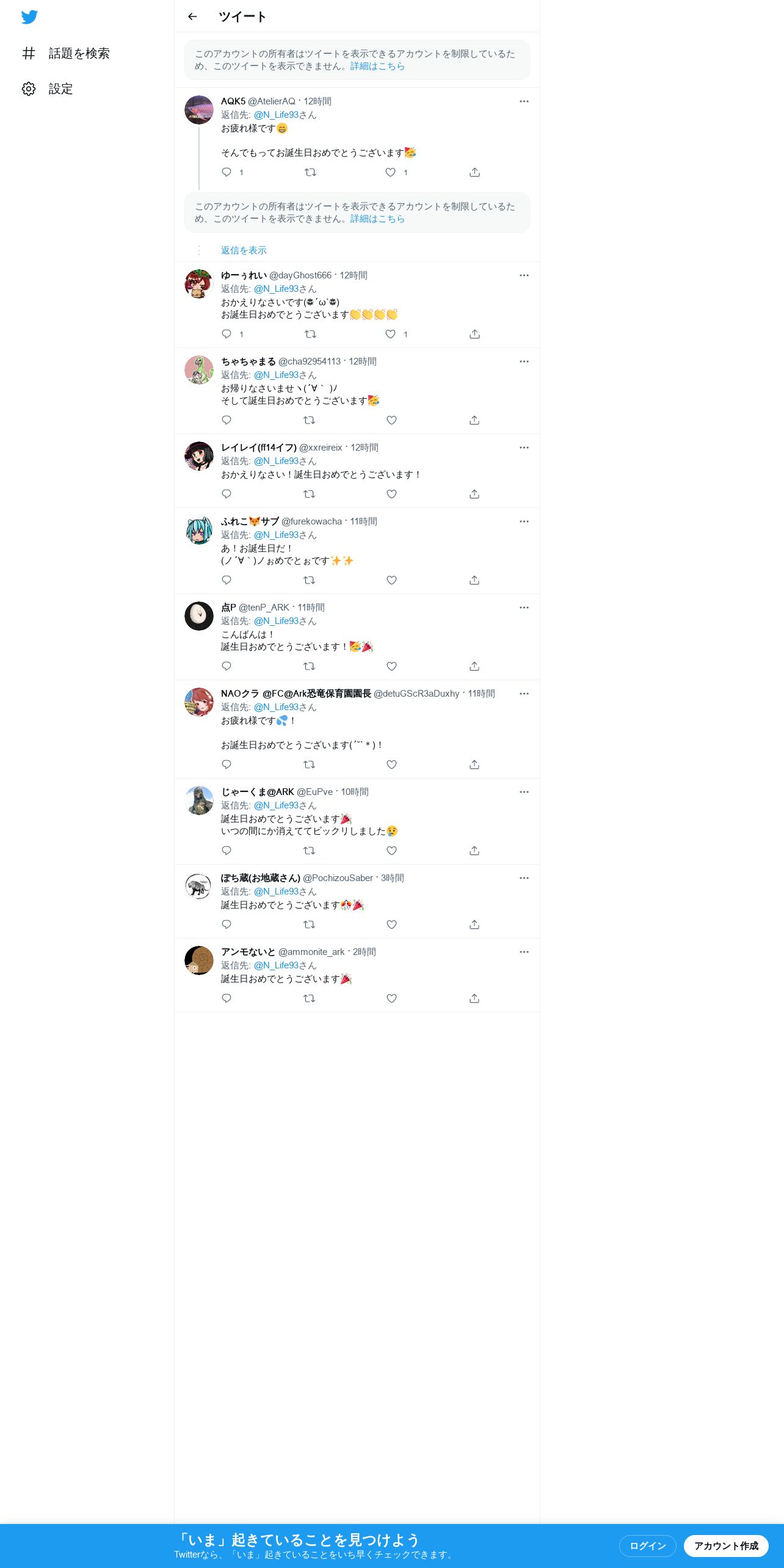Open 設定 in the sidebar
This screenshot has width=784, height=1568.
[x=48, y=89]
